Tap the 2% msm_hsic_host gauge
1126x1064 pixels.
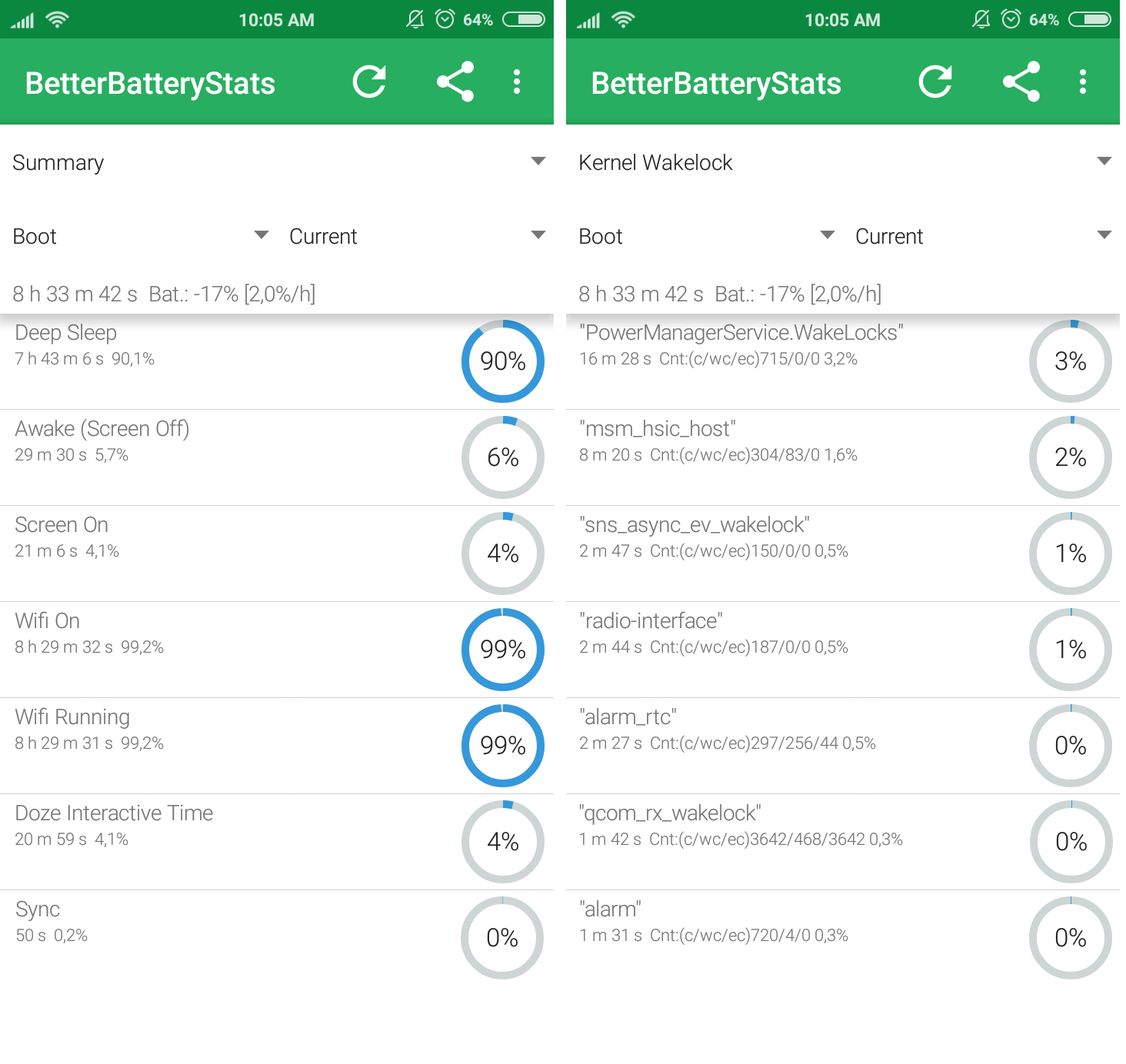point(1071,457)
